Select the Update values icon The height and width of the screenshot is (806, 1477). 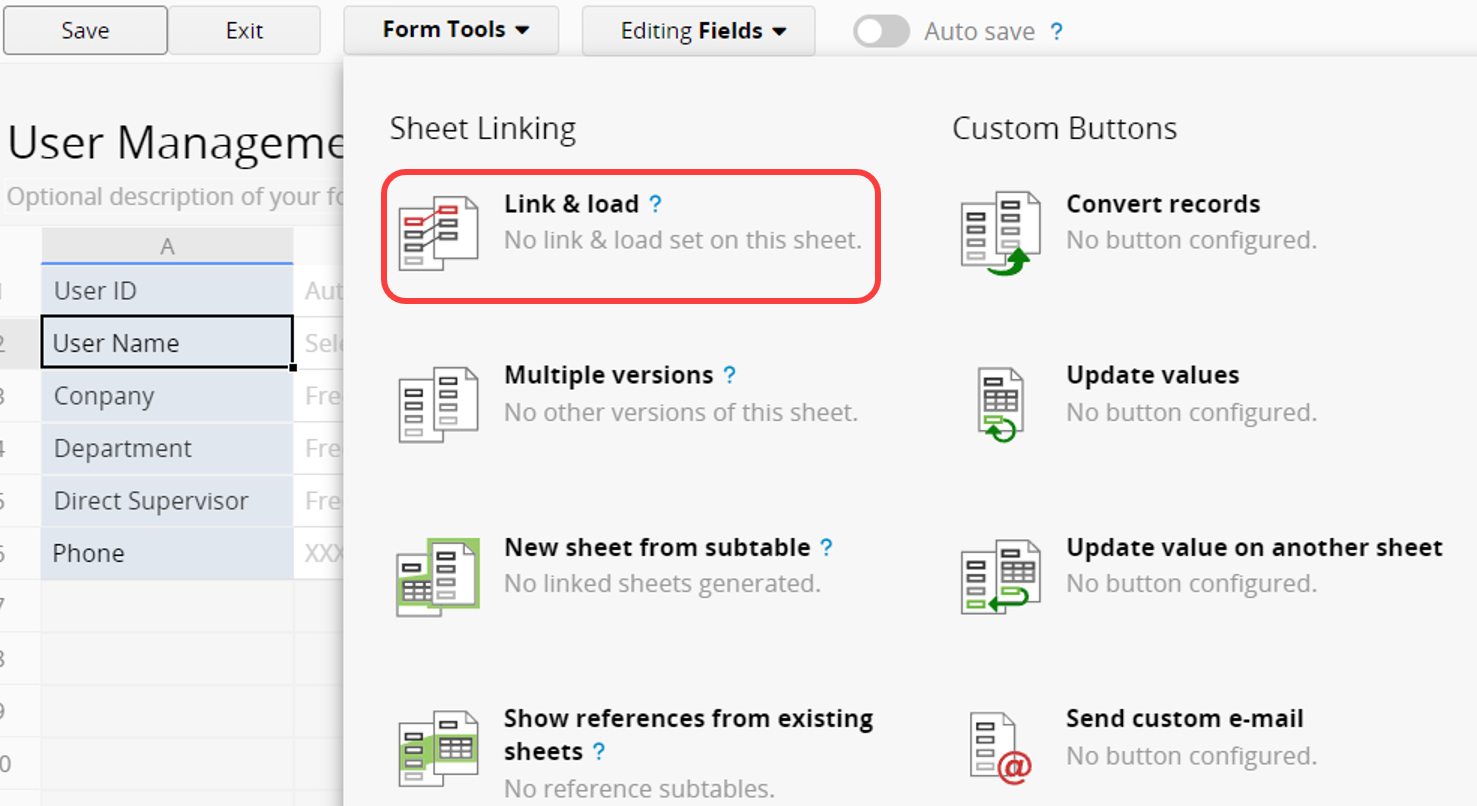coord(1000,405)
